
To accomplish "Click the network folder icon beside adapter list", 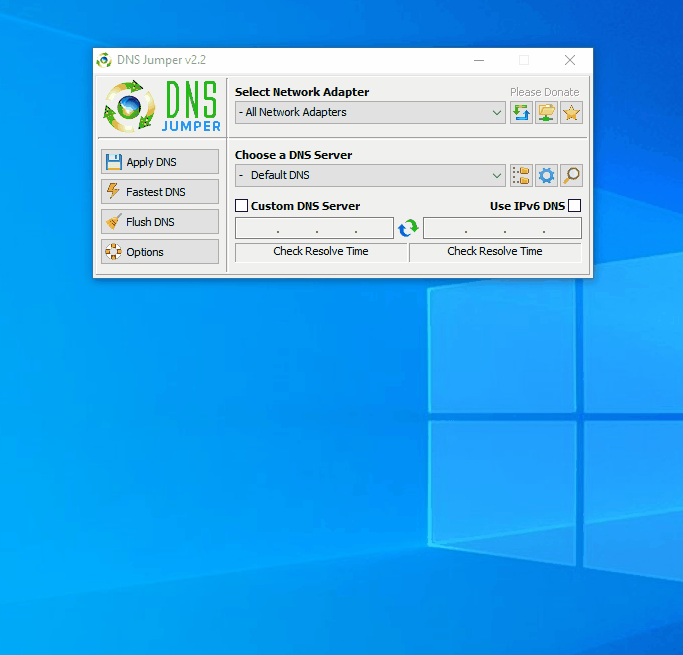I will (x=546, y=113).
